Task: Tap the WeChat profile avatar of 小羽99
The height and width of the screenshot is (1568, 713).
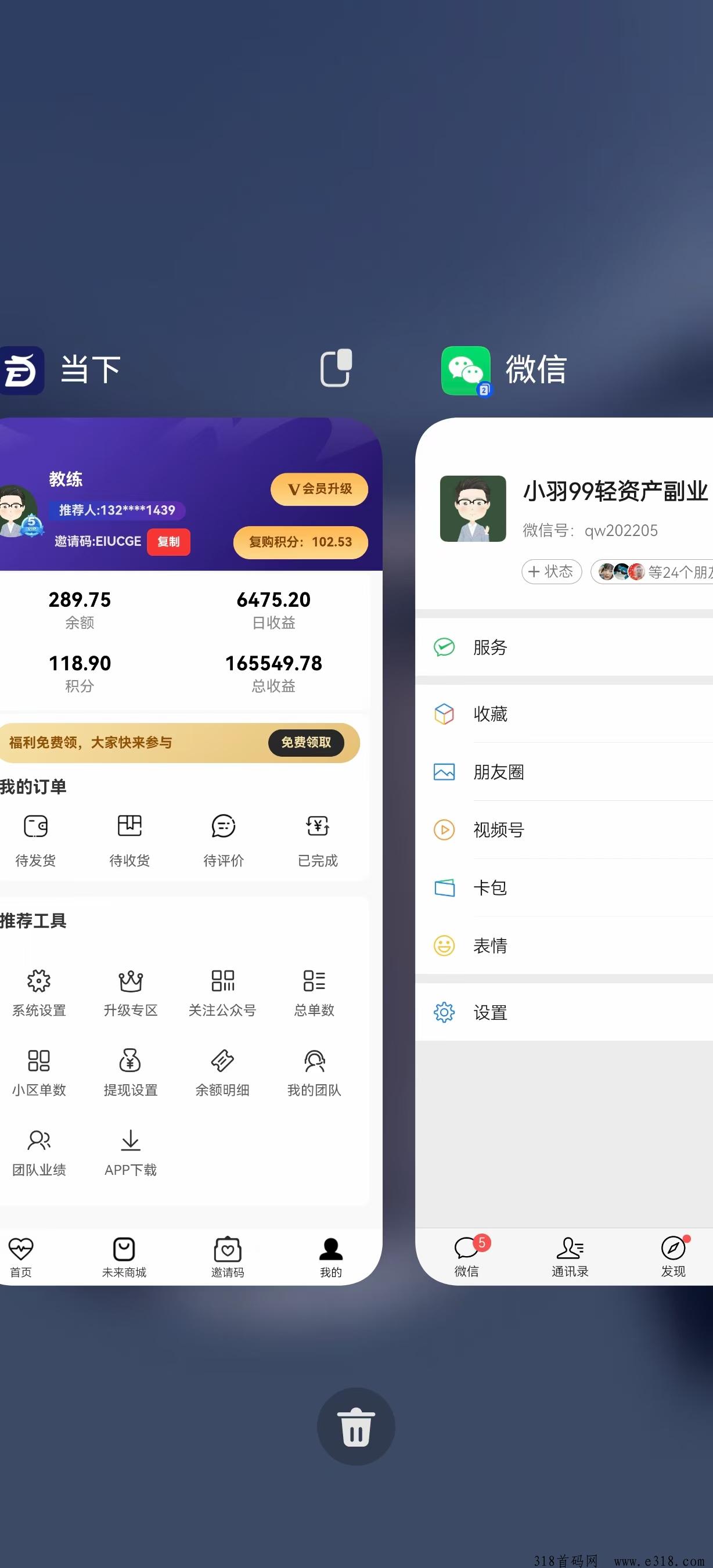Action: 473,508
